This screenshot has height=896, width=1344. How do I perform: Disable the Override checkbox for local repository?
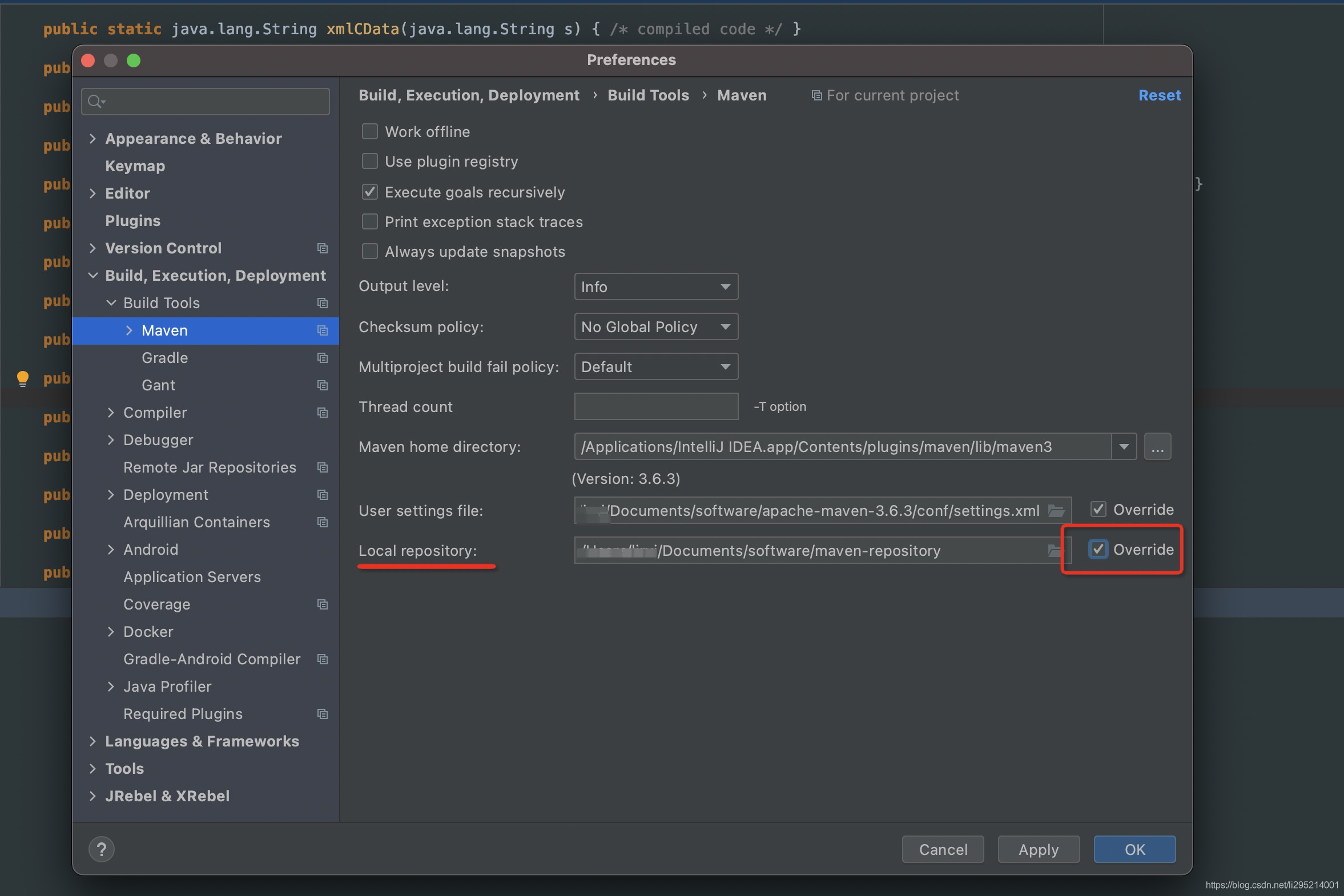[x=1098, y=549]
